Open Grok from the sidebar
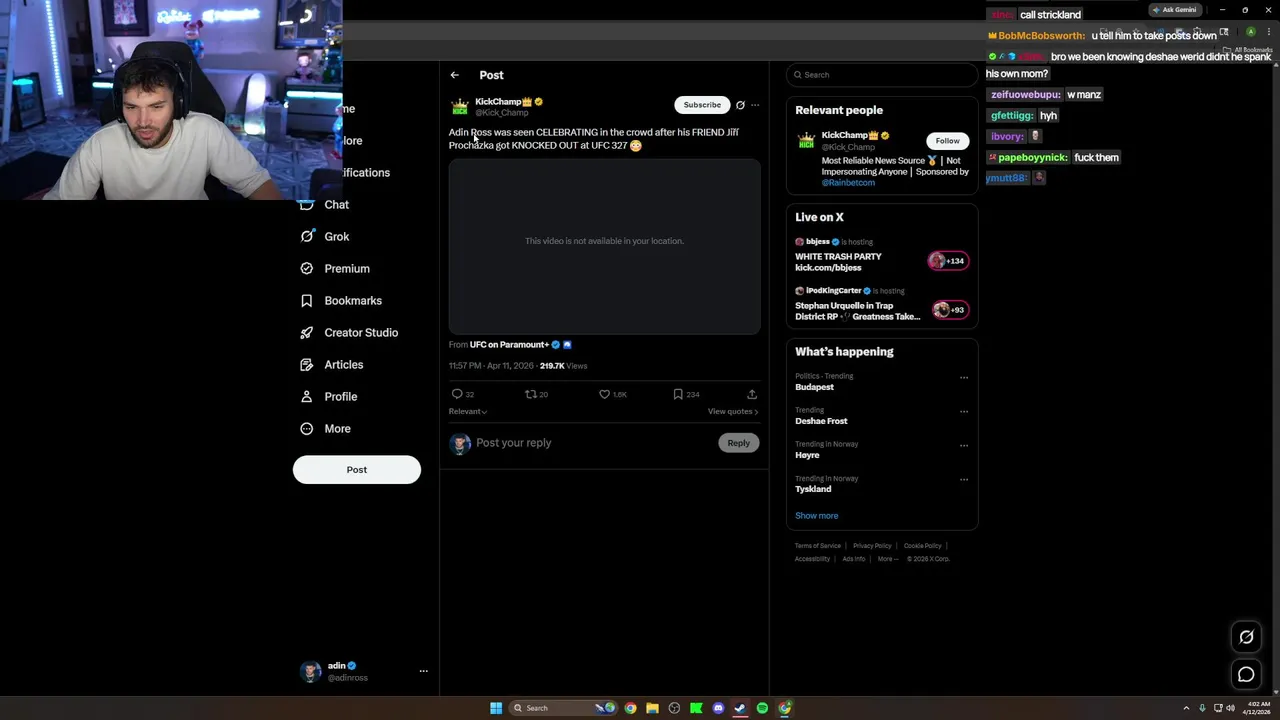Viewport: 1280px width, 720px height. click(336, 236)
